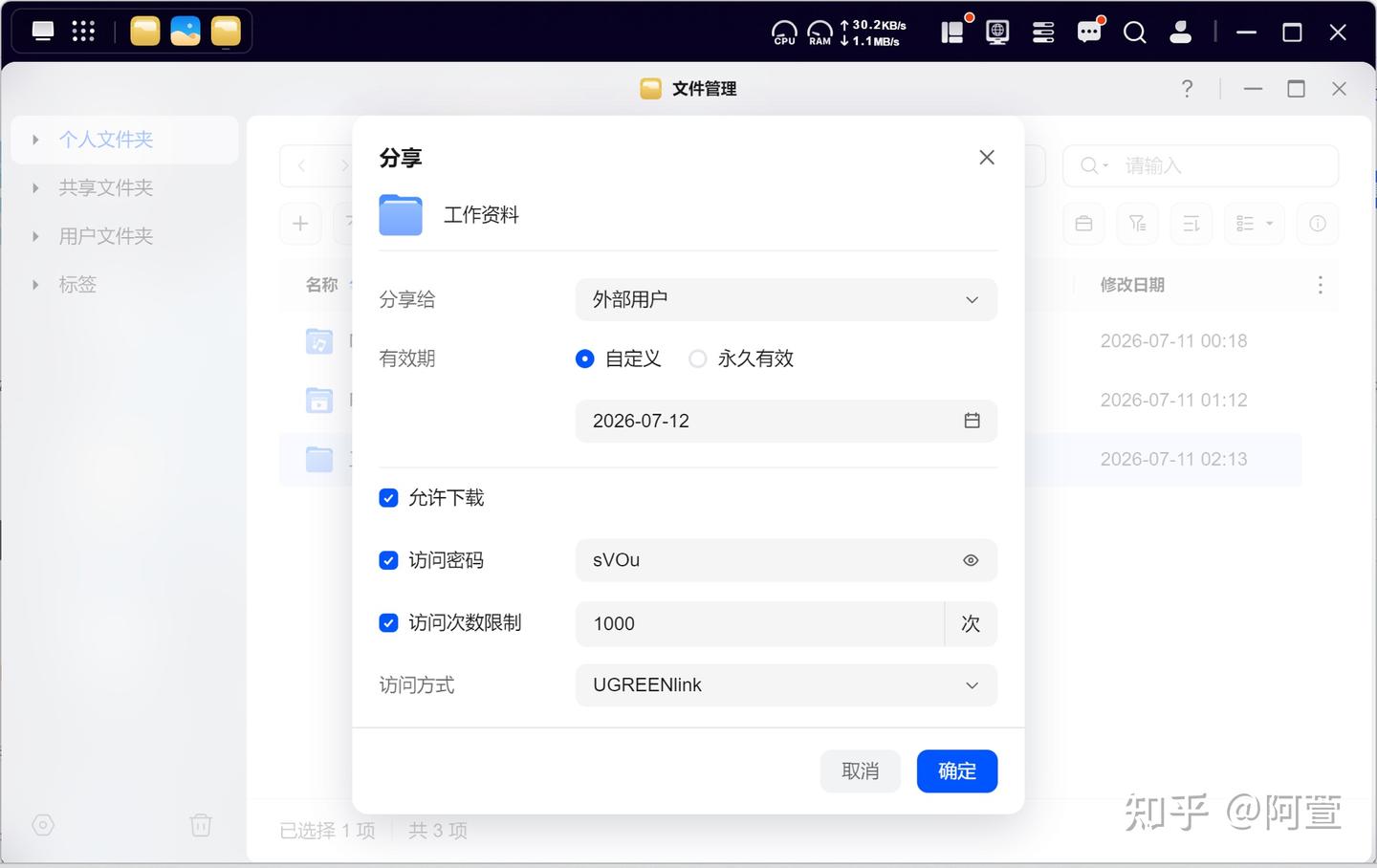Click the 工作资料 folder name
This screenshot has width=1377, height=868.
tap(481, 215)
